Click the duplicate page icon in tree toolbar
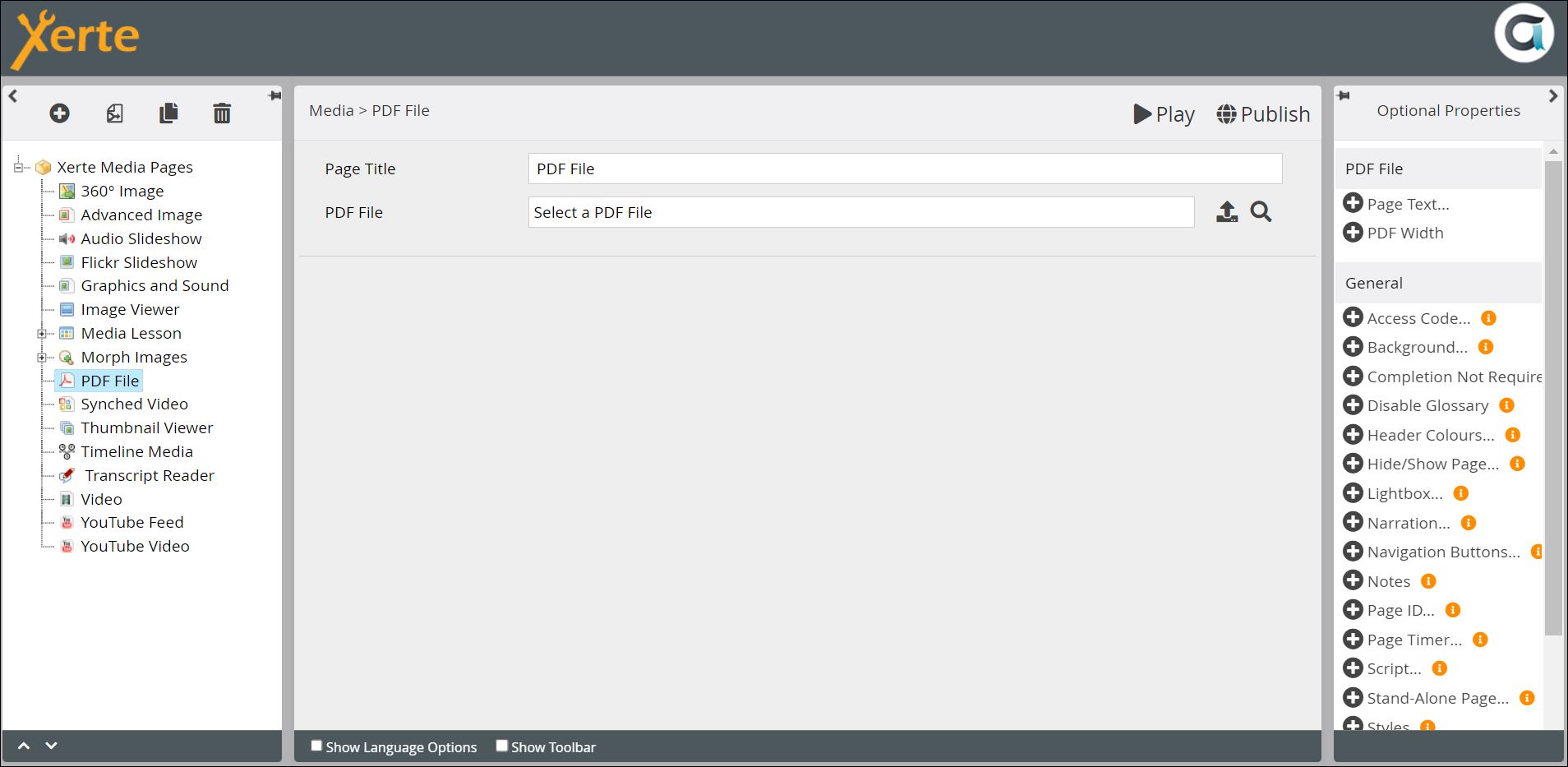The height and width of the screenshot is (767, 1568). [x=168, y=113]
